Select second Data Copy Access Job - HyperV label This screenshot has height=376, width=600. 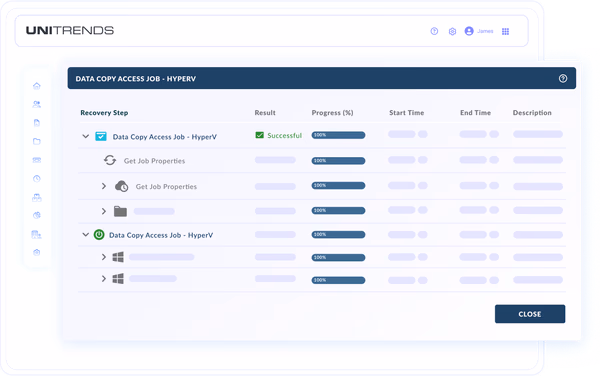(161, 235)
